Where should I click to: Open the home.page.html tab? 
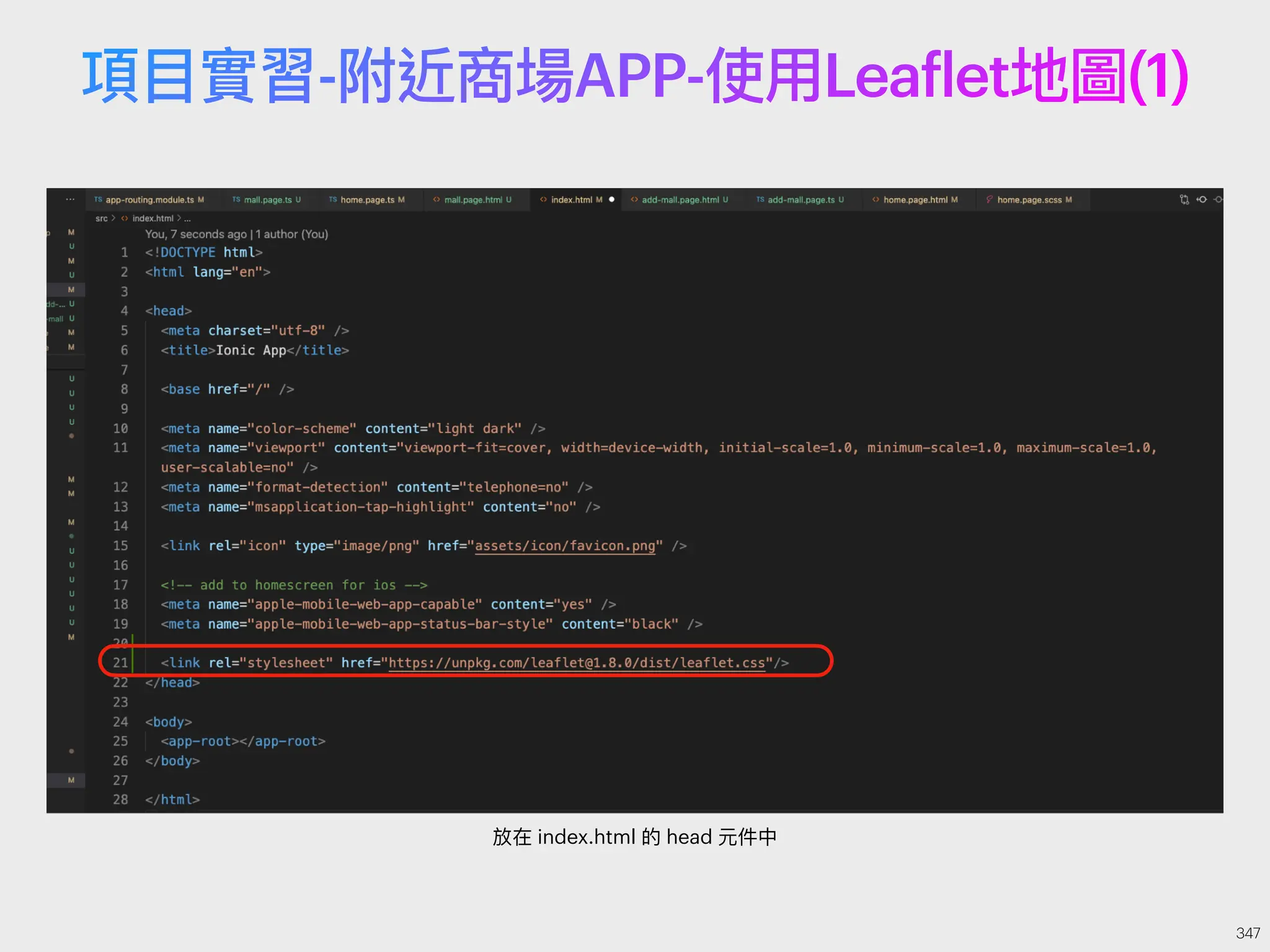pyautogui.click(x=915, y=200)
